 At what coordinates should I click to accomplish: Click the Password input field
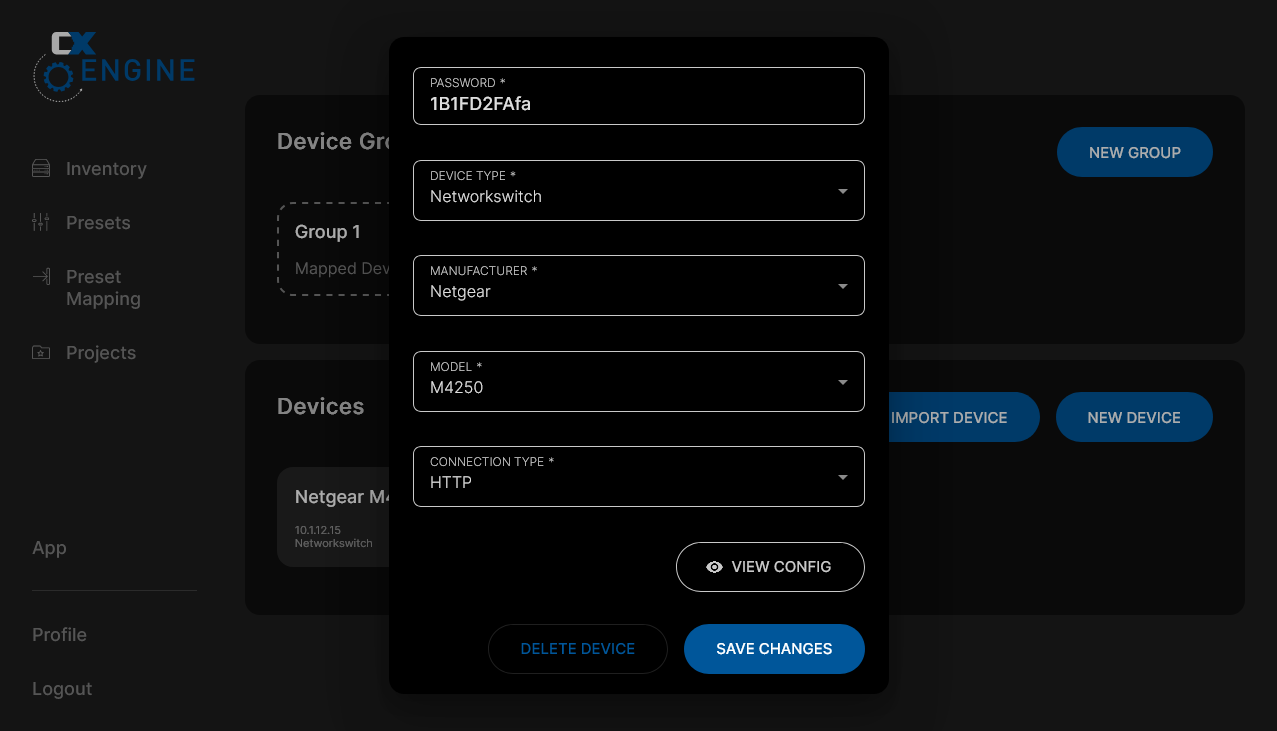(638, 96)
